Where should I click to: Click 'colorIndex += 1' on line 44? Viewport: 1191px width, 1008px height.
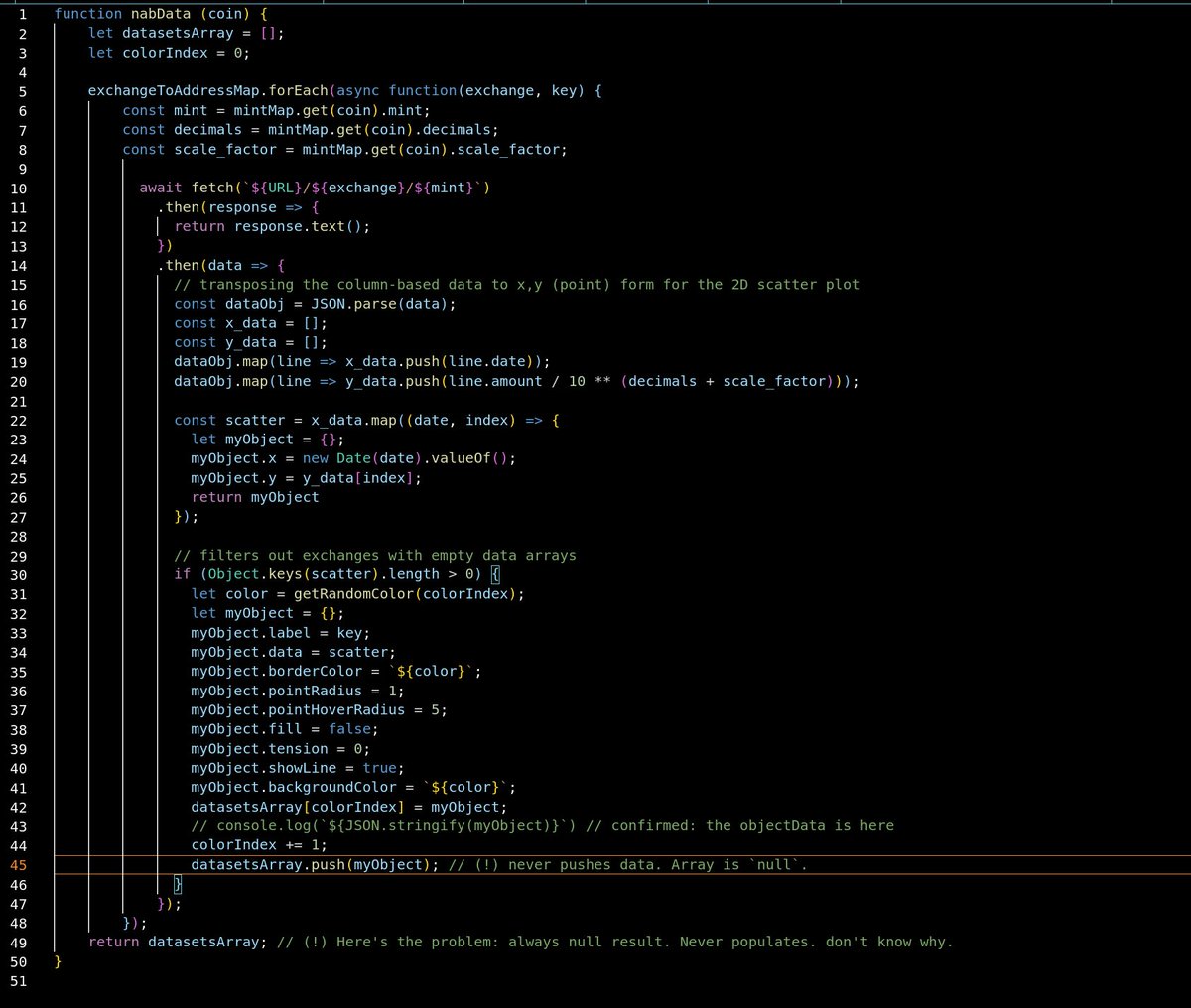[259, 845]
